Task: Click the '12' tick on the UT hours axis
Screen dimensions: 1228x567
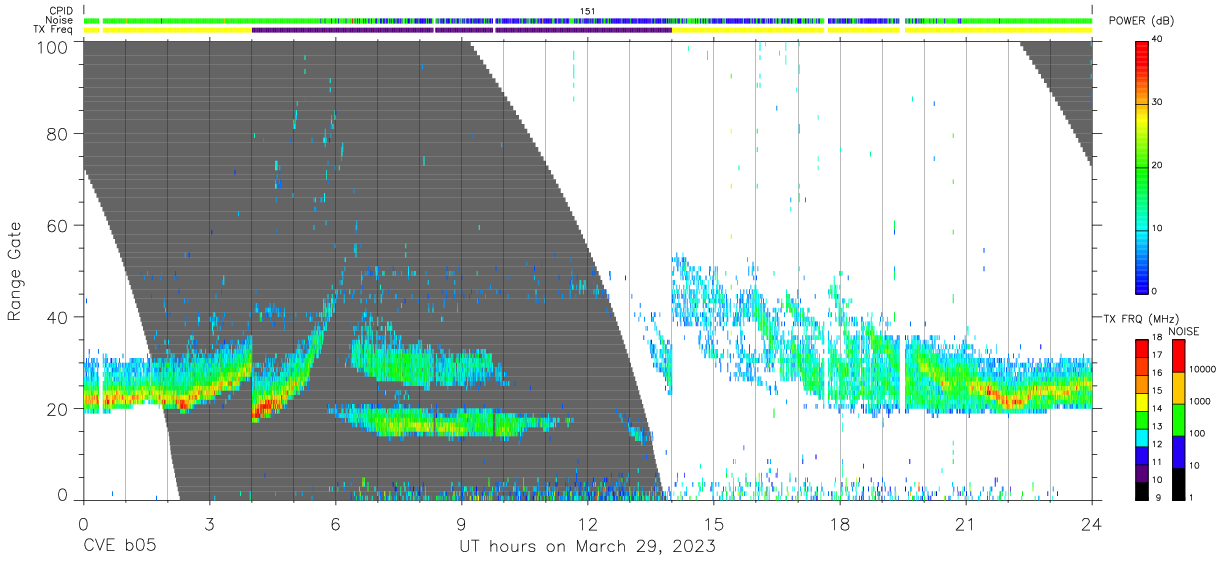Action: [587, 524]
